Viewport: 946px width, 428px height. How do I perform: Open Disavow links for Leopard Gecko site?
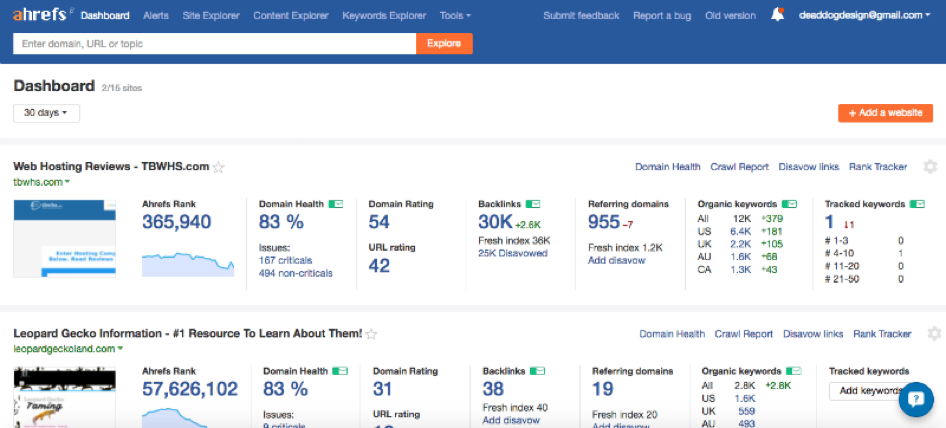[813, 333]
